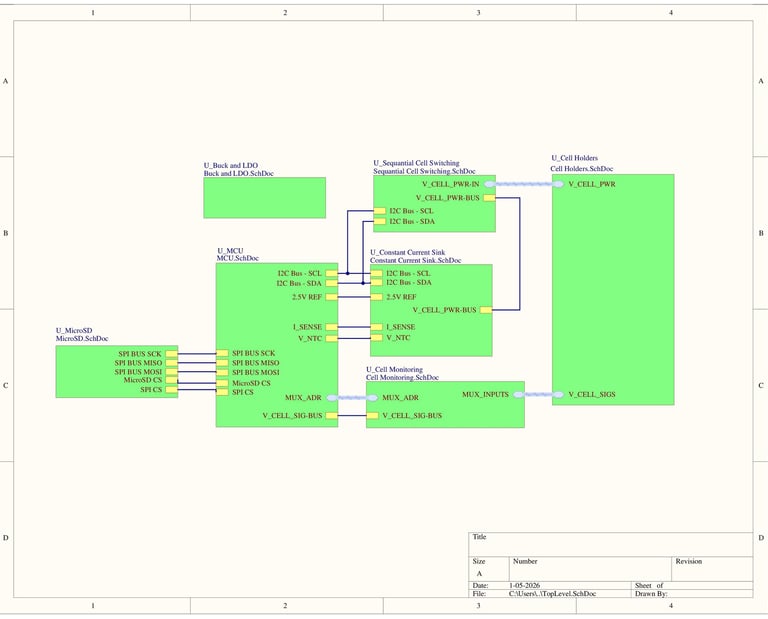Click the U_MicroSD designator text
Screen dimensions: 768x619
pos(74,331)
